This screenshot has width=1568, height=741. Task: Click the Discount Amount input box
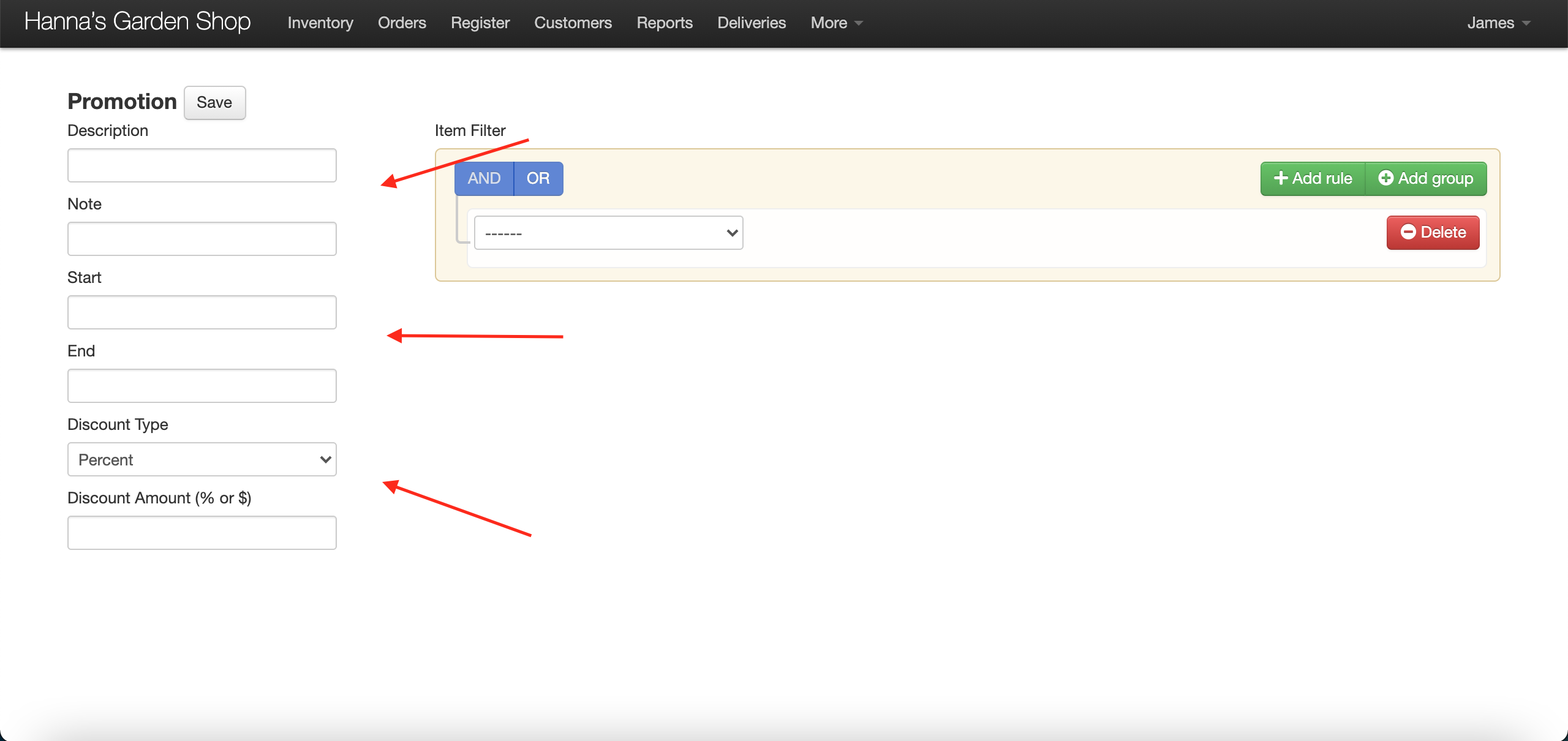coord(202,533)
